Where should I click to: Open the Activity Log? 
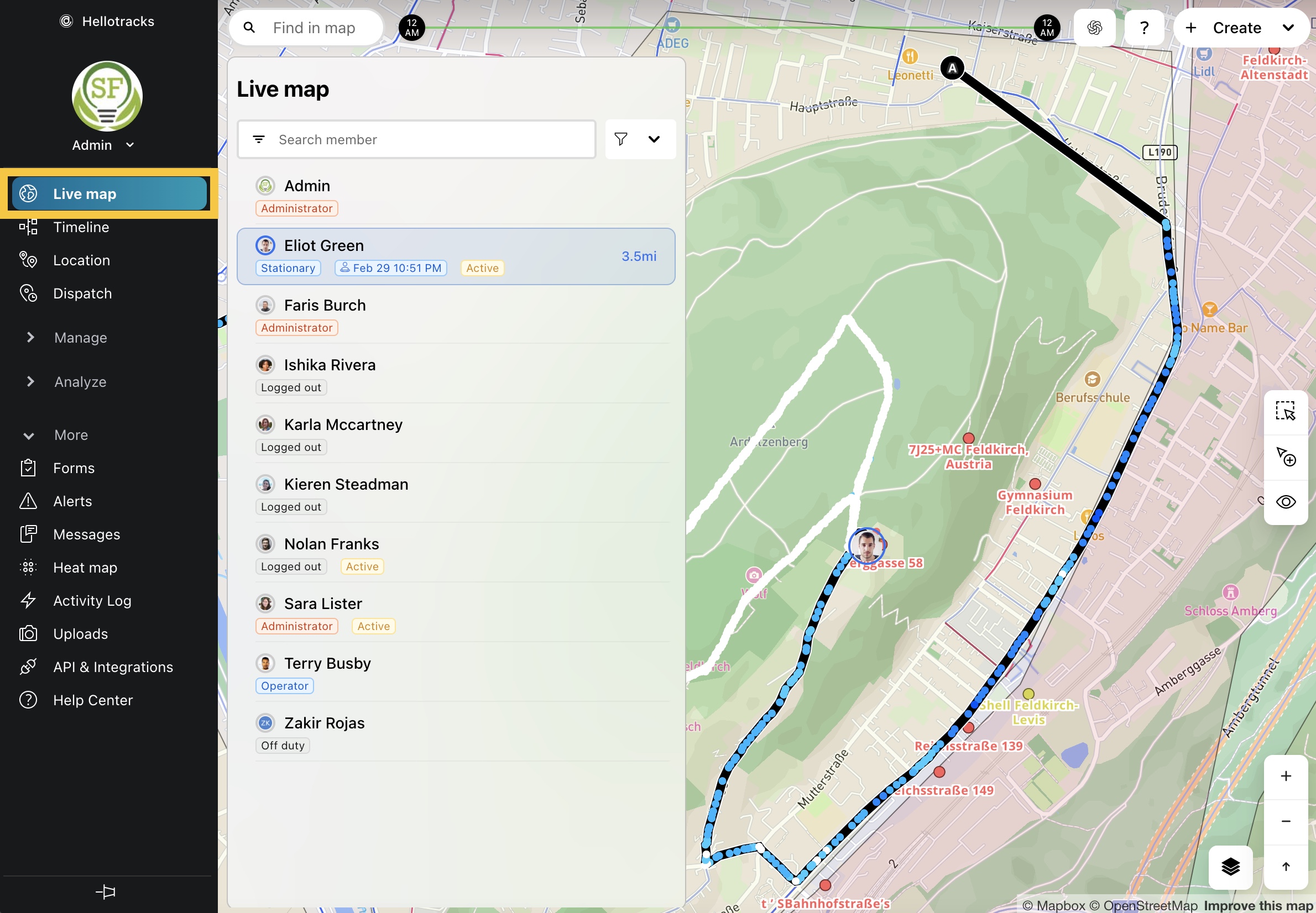click(92, 600)
